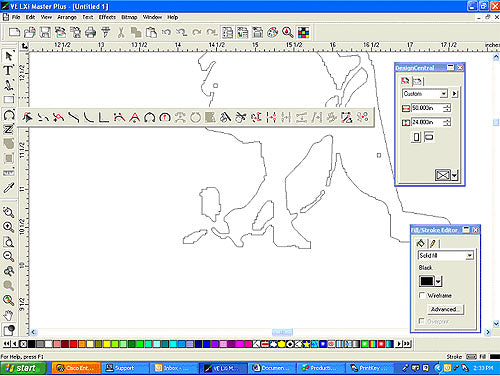Viewport: 500px width, 376px height.
Task: Click the Print icon in toolbar
Action: 90,32
